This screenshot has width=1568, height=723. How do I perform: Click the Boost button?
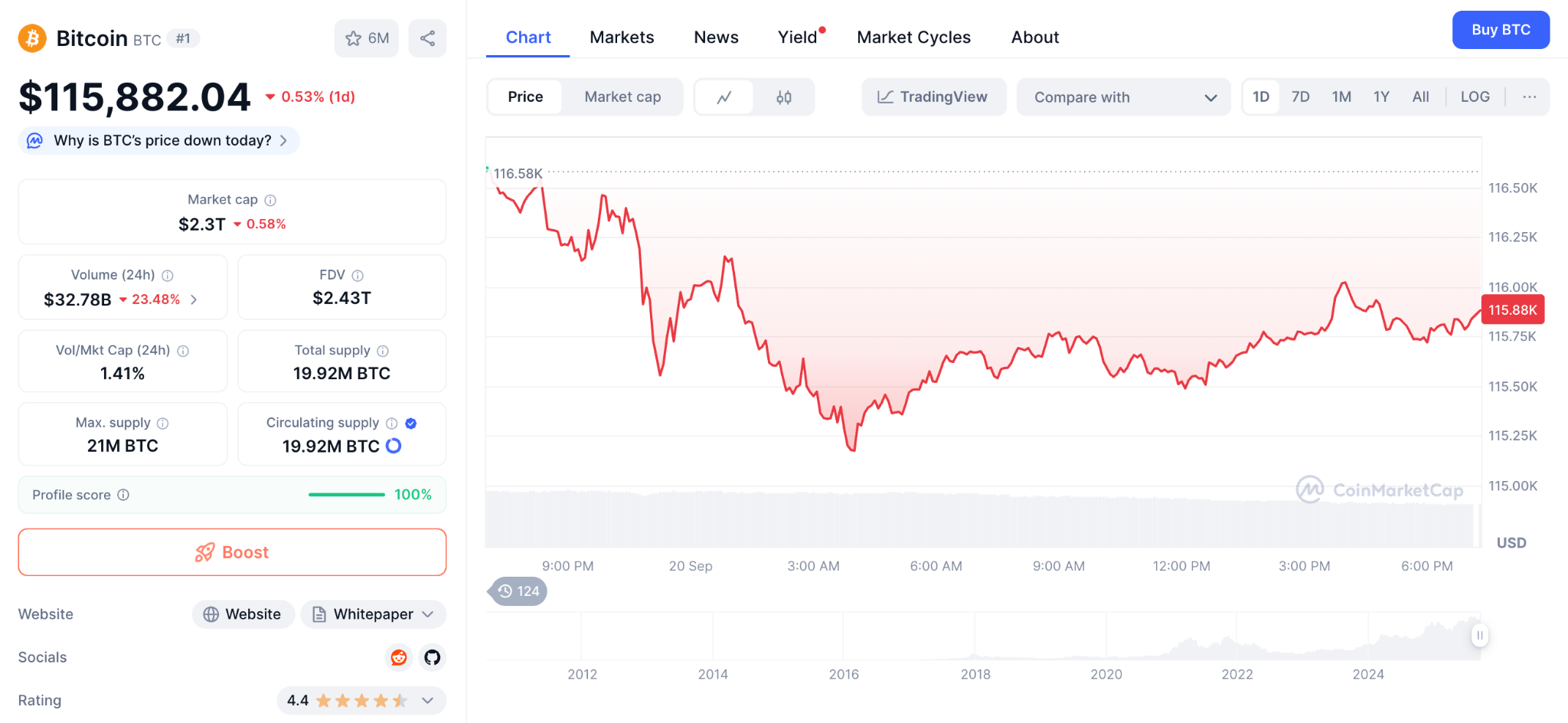tap(232, 552)
